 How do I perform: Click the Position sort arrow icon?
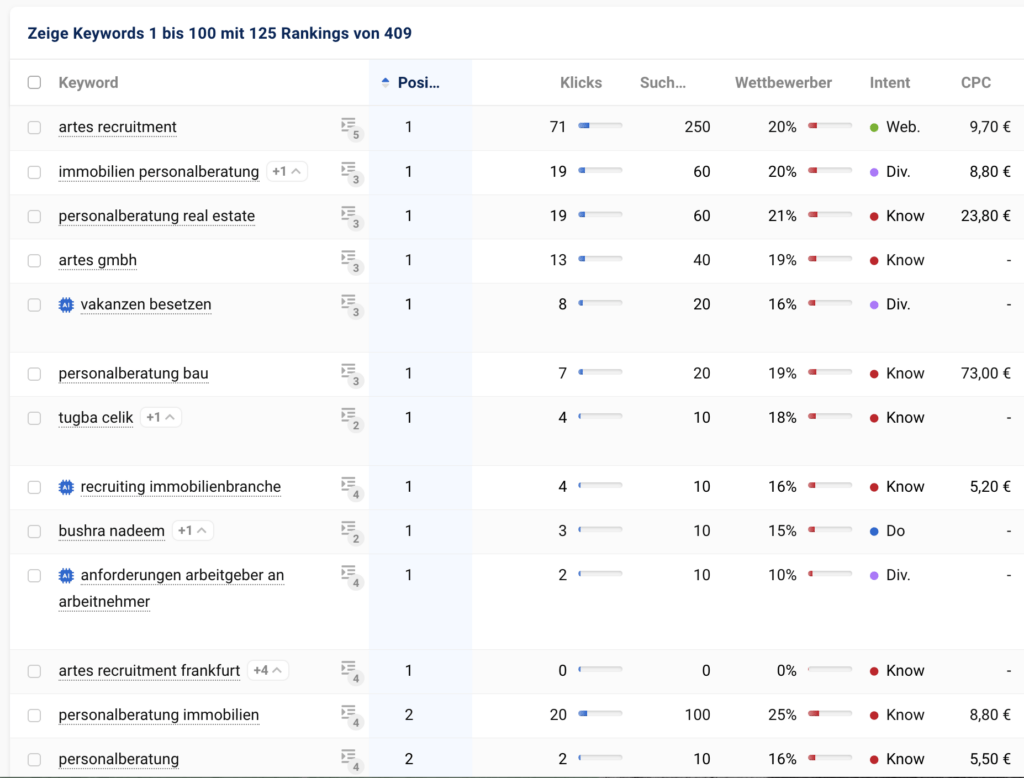[385, 82]
